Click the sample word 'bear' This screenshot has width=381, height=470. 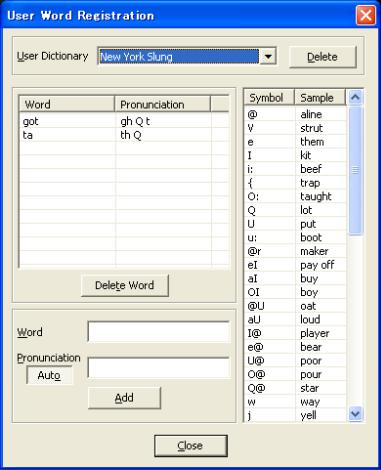click(311, 347)
